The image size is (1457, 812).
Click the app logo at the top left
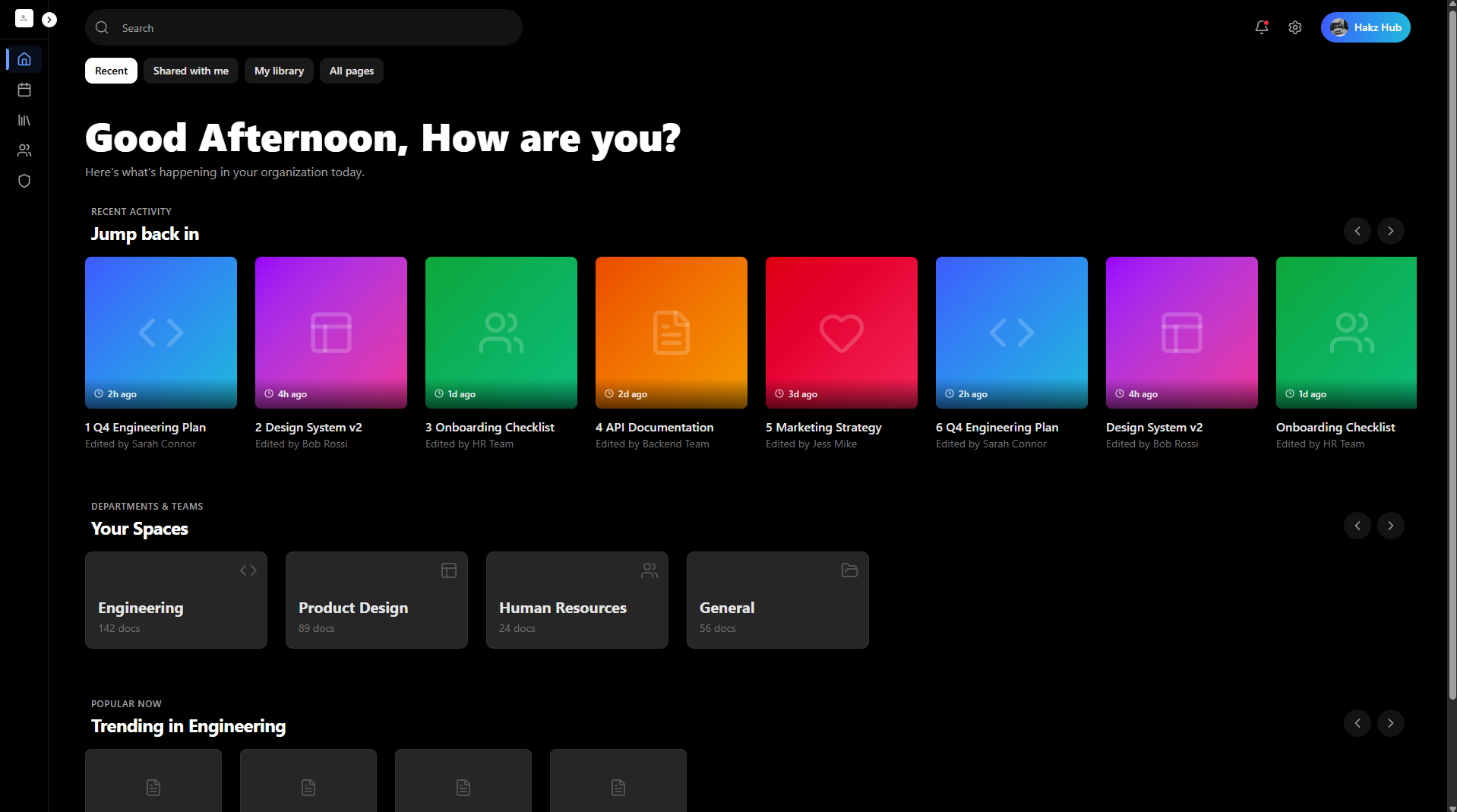pyautogui.click(x=24, y=18)
